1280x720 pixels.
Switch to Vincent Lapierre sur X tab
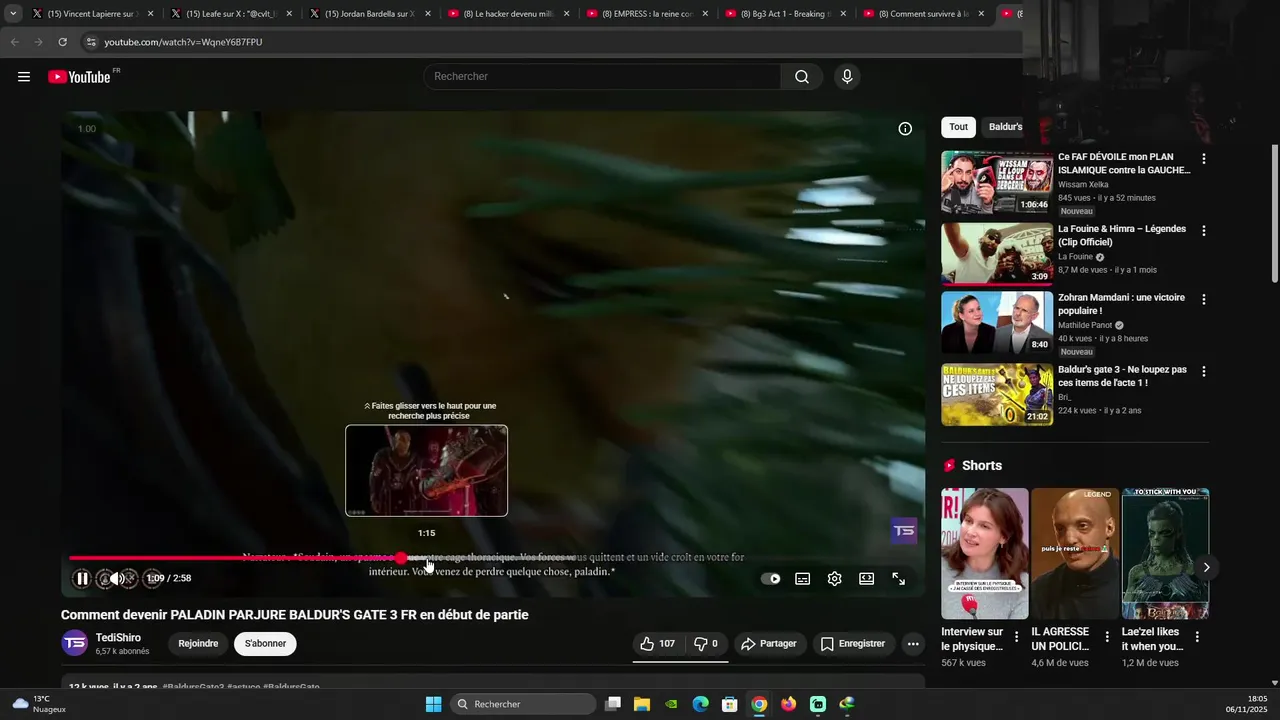pos(90,14)
